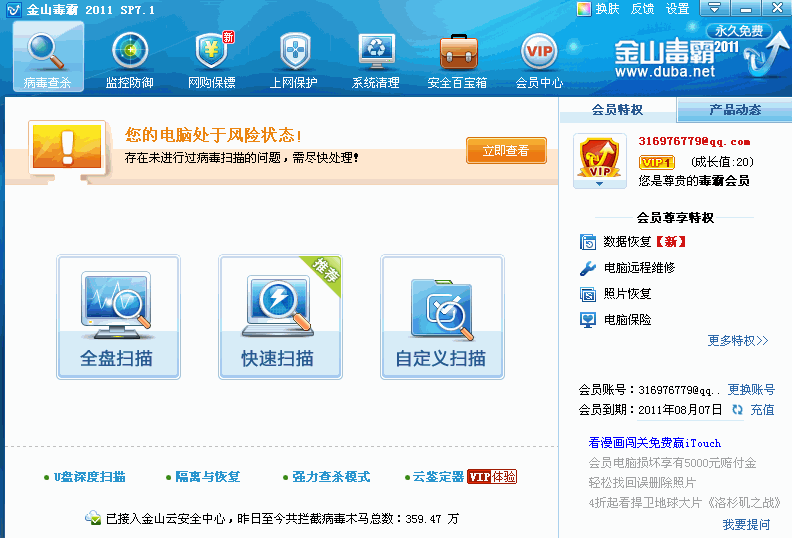The image size is (792, 538).
Task: Open the 监控防御 monitoring defense section
Action: click(x=130, y=60)
